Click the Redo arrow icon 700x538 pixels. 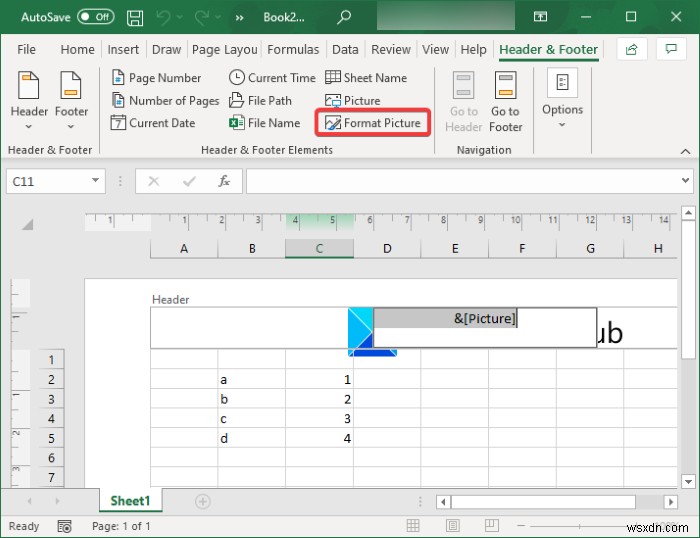pos(202,17)
